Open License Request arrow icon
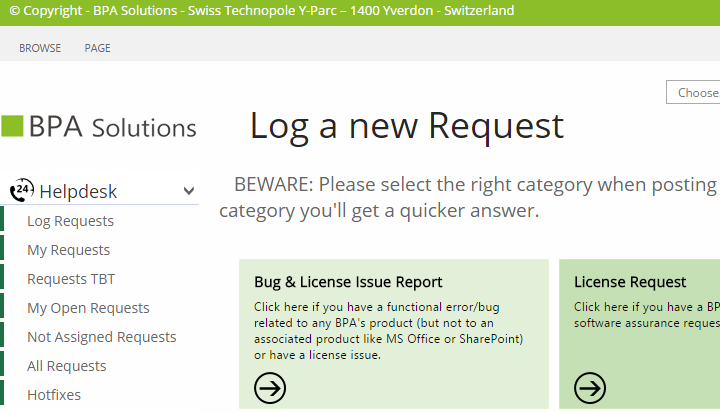Screen dimensions: 720x413 click(590, 388)
